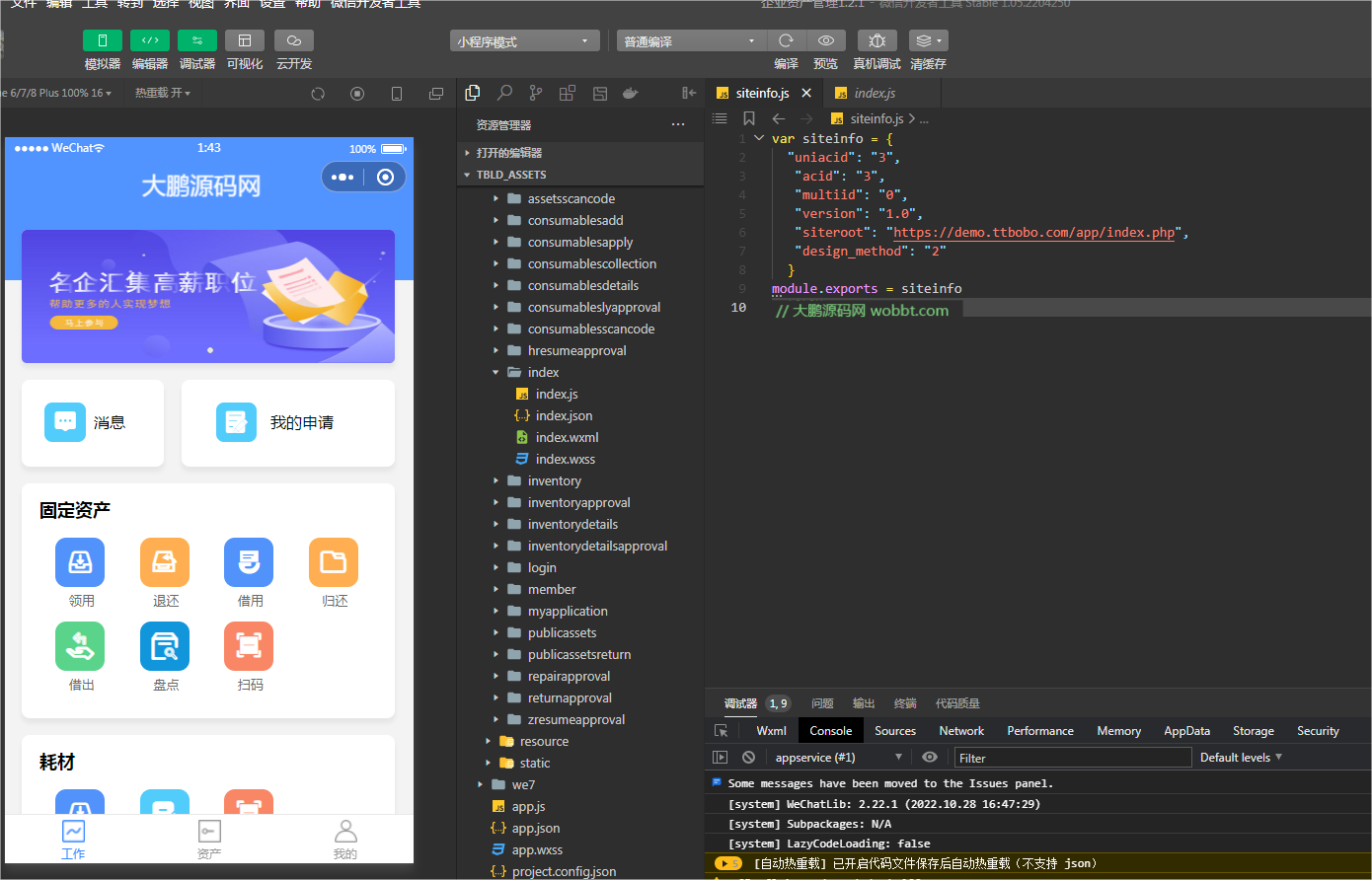The image size is (1372, 880).
Task: Click the 编译 compile refresh icon
Action: (786, 40)
